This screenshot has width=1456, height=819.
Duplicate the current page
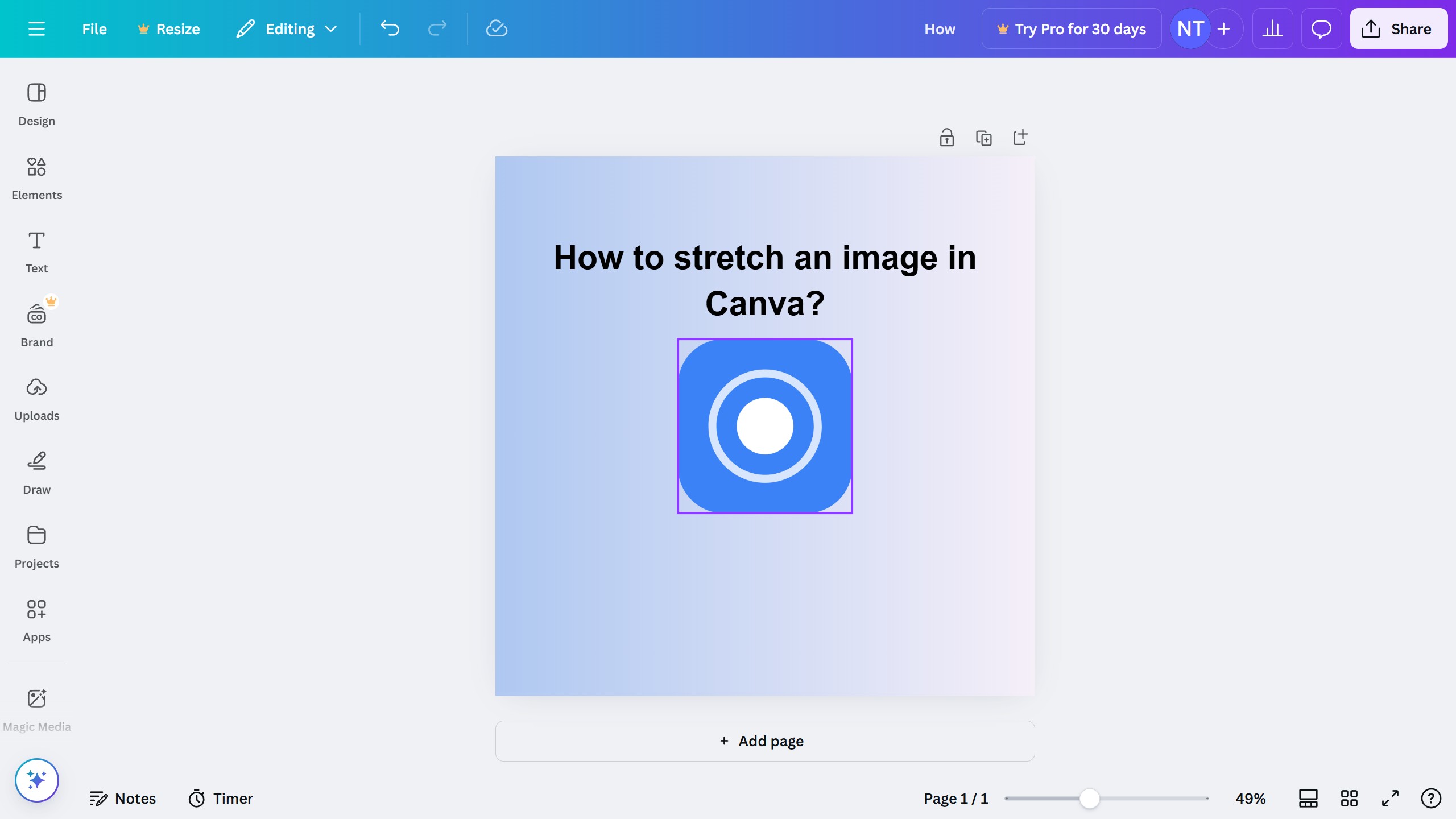tap(983, 137)
